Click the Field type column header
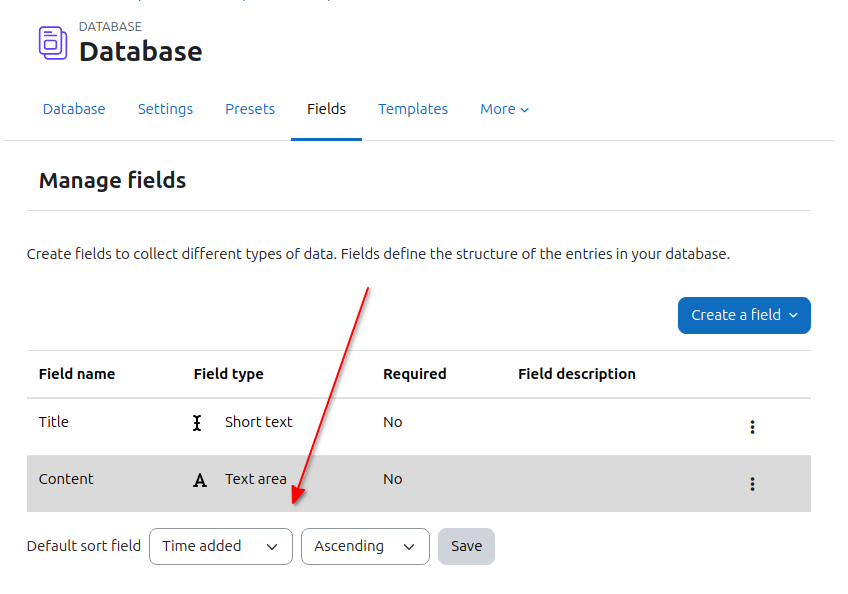The height and width of the screenshot is (594, 848). 228,374
